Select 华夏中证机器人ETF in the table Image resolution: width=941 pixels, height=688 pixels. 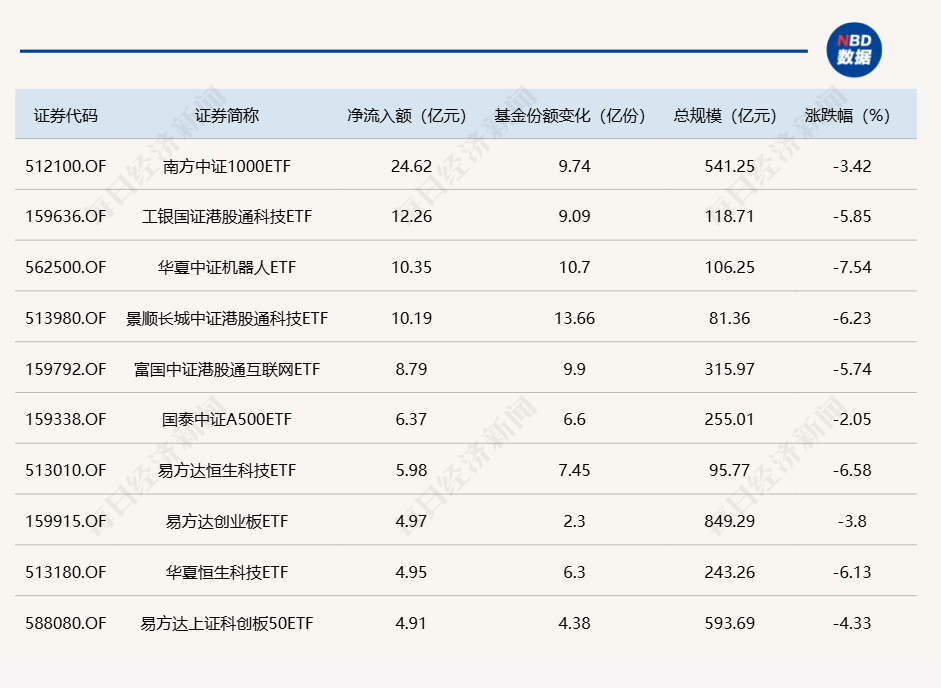click(x=227, y=268)
